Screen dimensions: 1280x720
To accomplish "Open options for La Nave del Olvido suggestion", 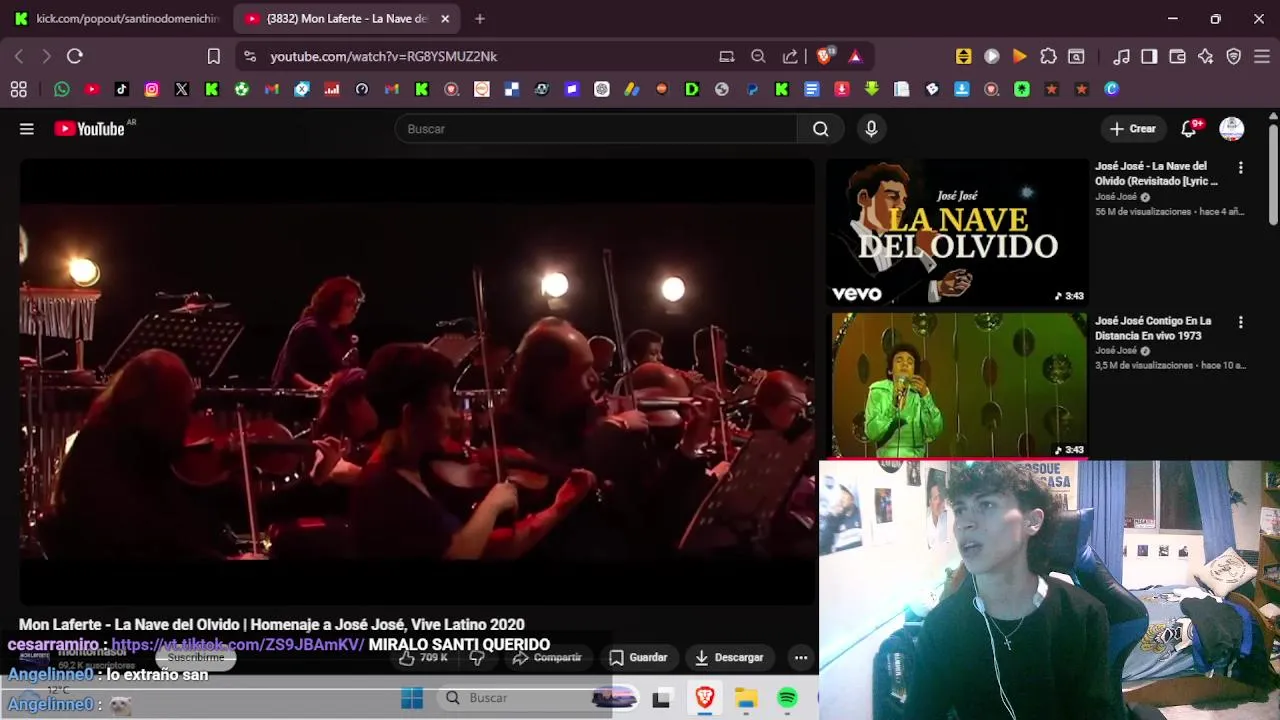I will [1241, 168].
